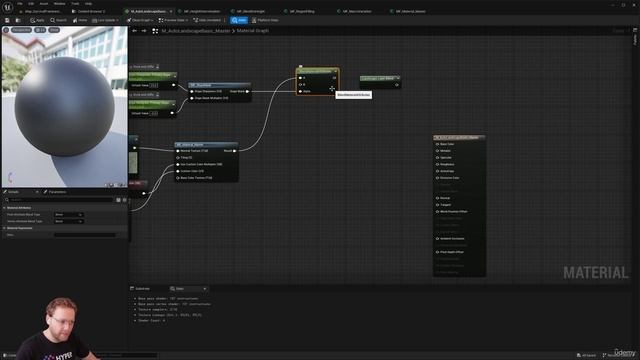The height and width of the screenshot is (360, 640).
Task: Switch to the Content Browser 2 tab
Action: click(x=89, y=11)
